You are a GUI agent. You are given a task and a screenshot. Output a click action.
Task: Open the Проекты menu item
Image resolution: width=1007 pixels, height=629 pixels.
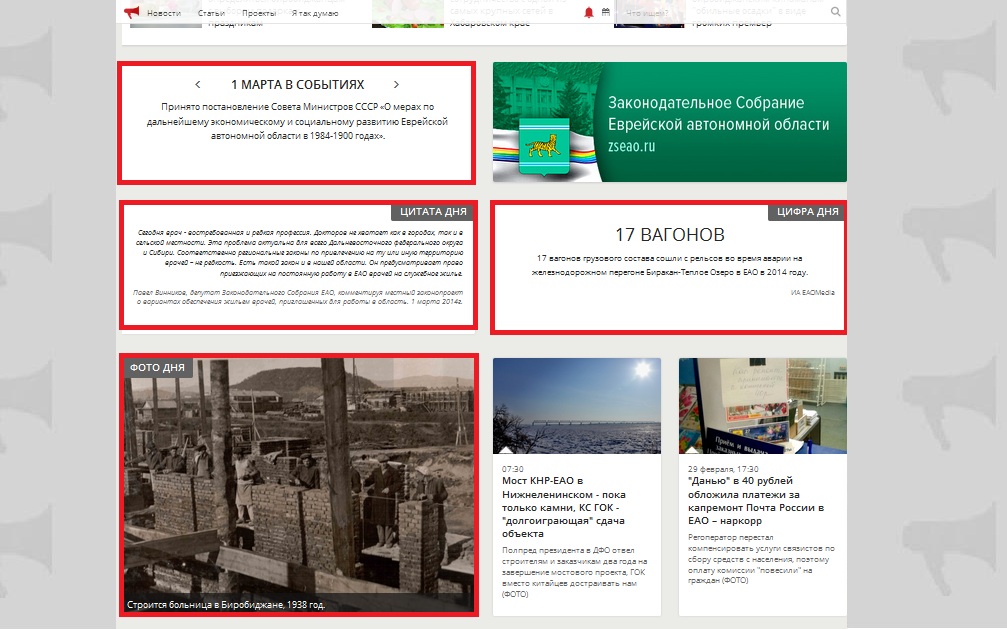coord(259,13)
